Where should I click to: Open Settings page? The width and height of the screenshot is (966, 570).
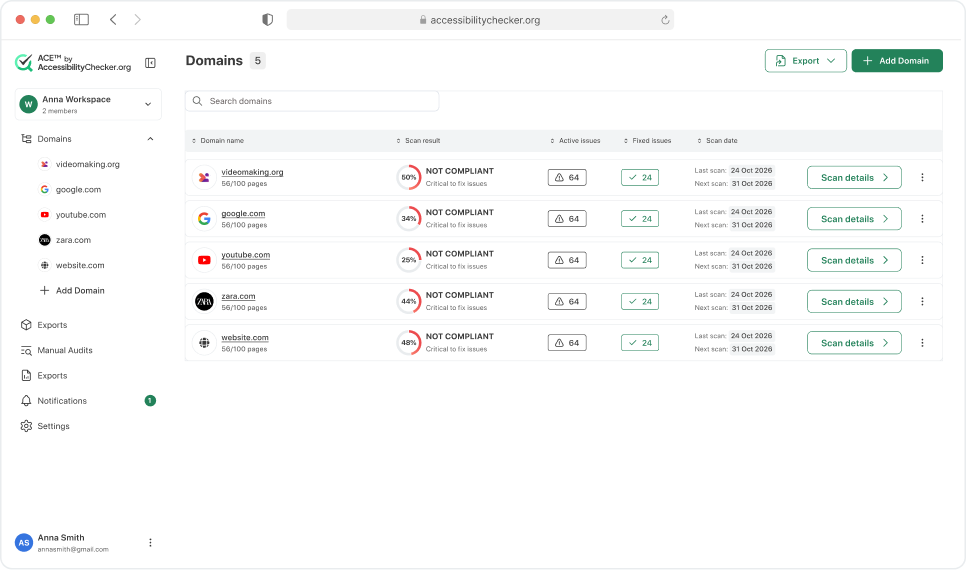(x=44, y=426)
